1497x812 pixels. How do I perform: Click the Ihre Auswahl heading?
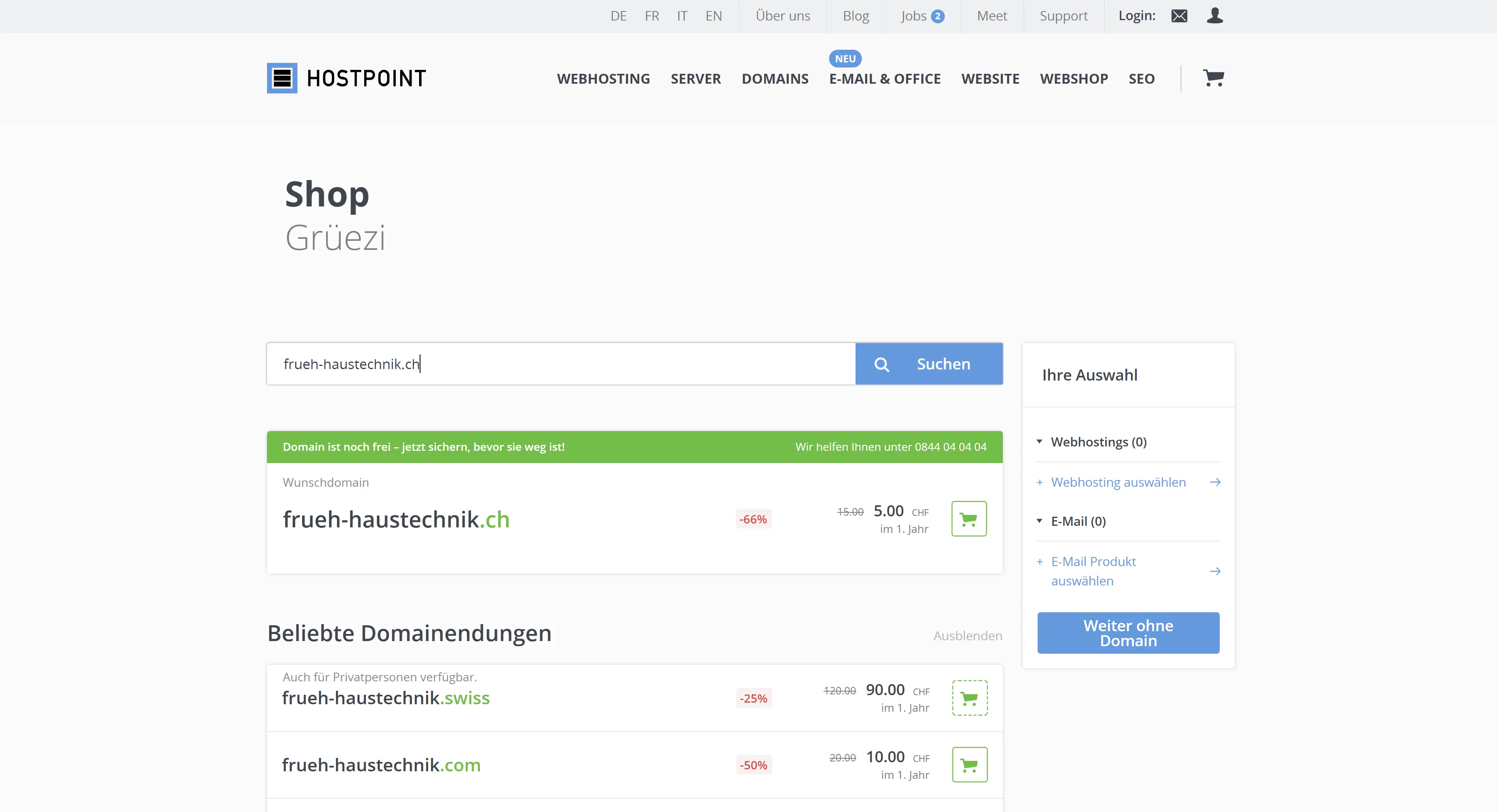pos(1090,375)
